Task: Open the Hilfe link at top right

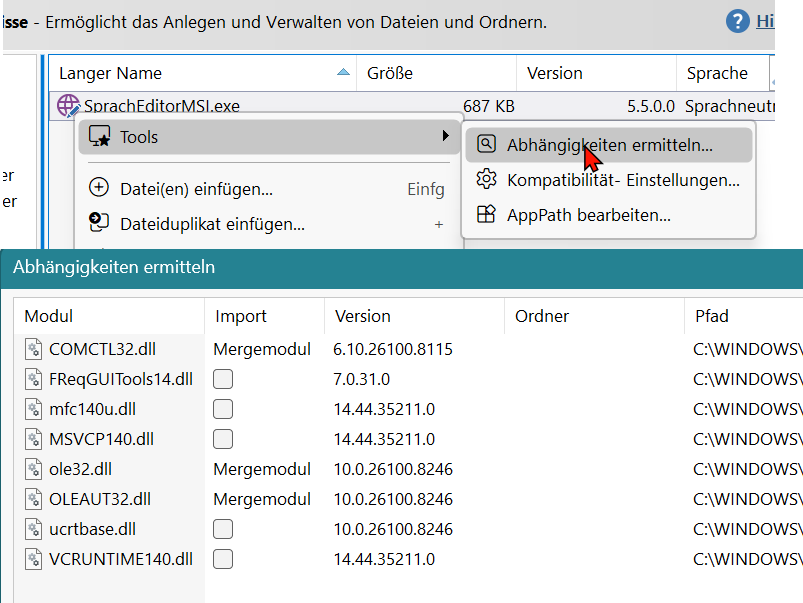Action: [x=765, y=20]
